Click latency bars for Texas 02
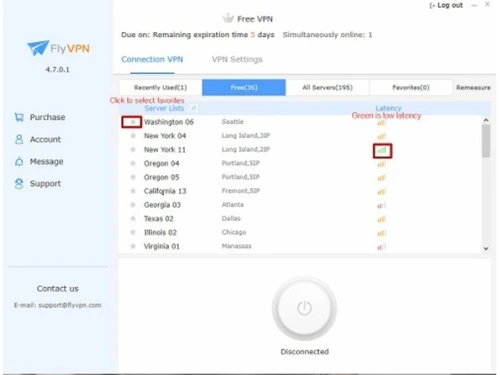 click(x=382, y=219)
